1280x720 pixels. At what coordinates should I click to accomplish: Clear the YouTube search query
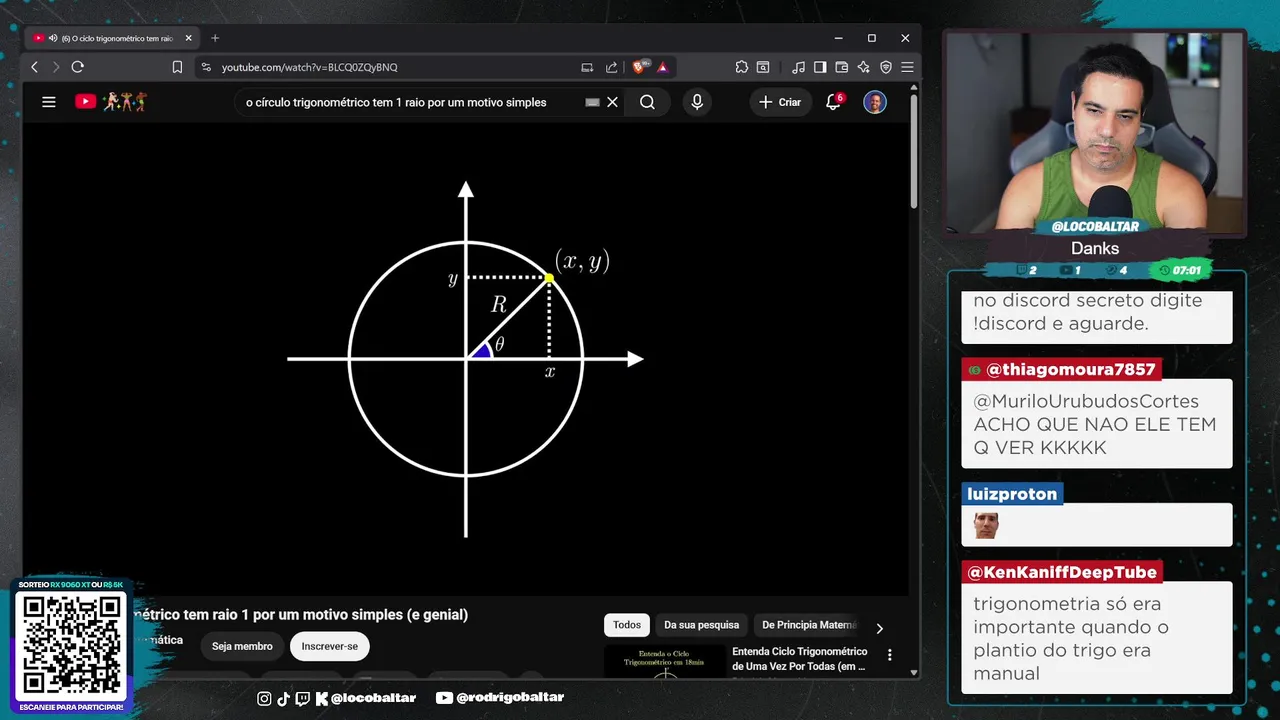(x=613, y=102)
